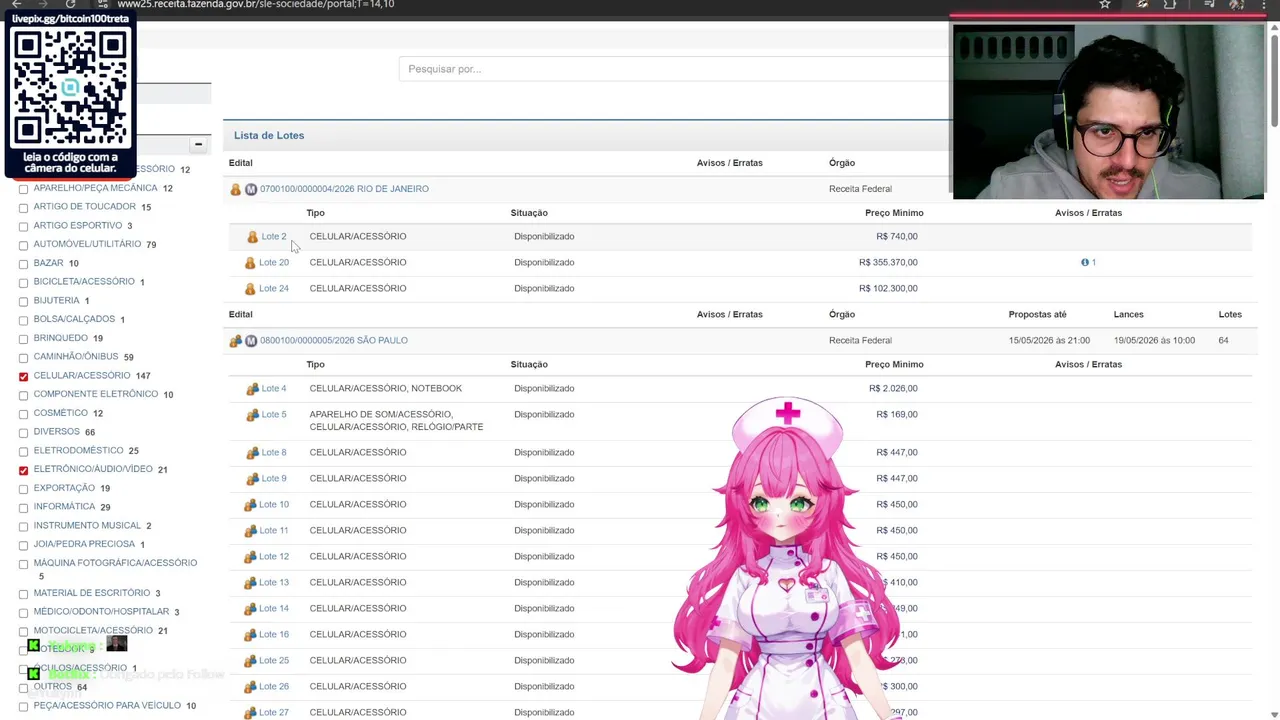Click the person icon beside Lote 2
Image resolution: width=1280 pixels, height=720 pixels.
coord(252,237)
